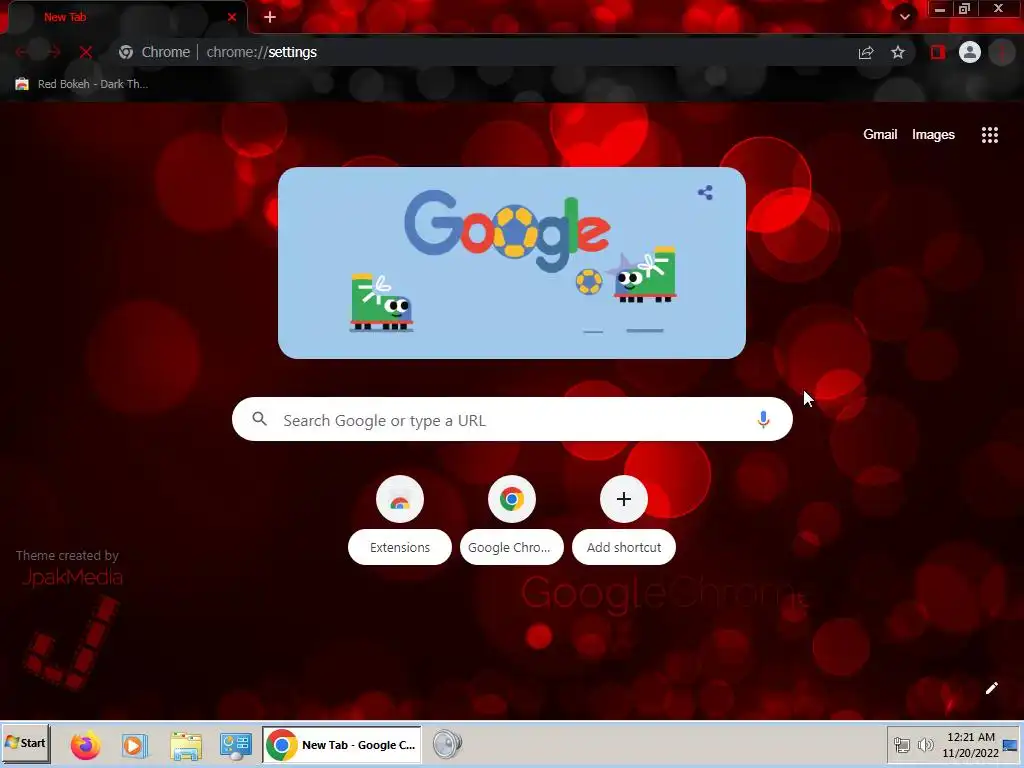
Task: Click the Chrome site info chip
Action: point(155,52)
